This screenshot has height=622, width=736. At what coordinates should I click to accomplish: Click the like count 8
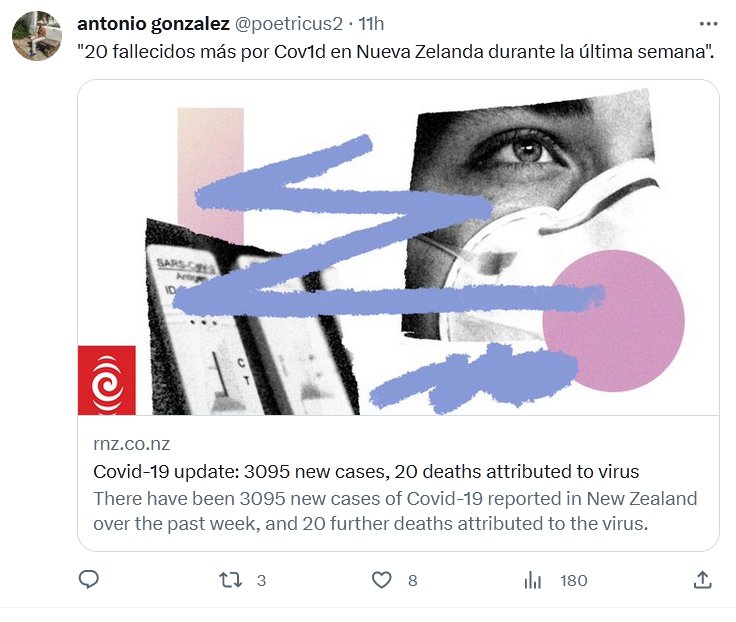(x=413, y=581)
